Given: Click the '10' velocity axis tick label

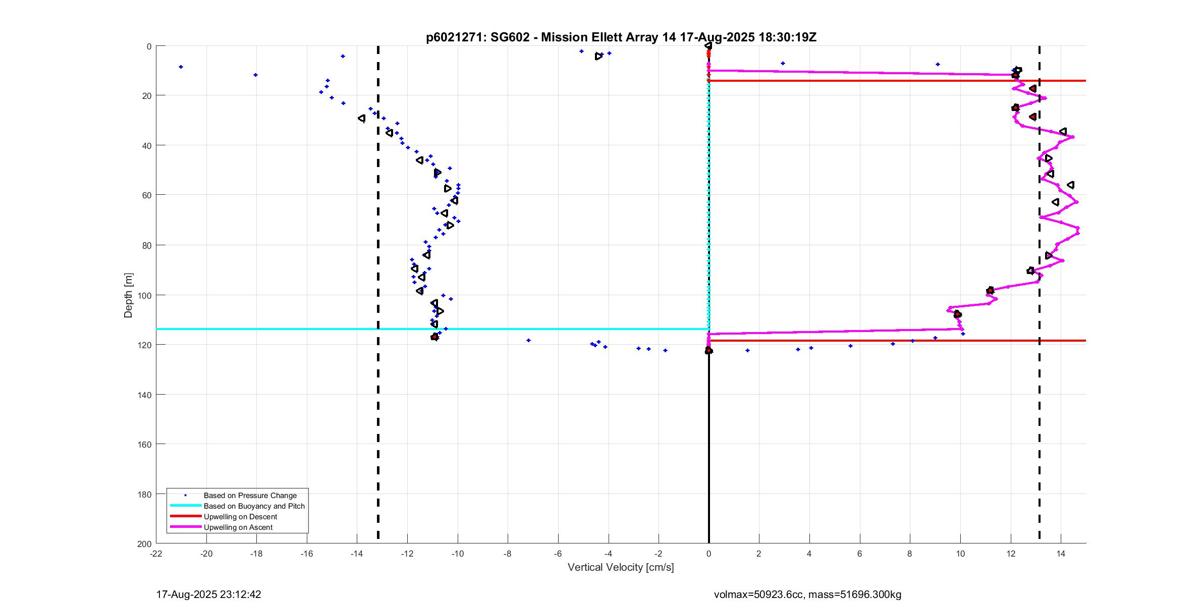Looking at the screenshot, I should pyautogui.click(x=960, y=553).
